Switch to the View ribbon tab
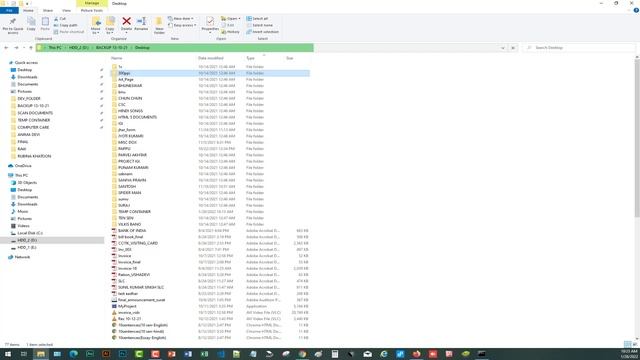Image resolution: width=640 pixels, height=360 pixels. 66,10
